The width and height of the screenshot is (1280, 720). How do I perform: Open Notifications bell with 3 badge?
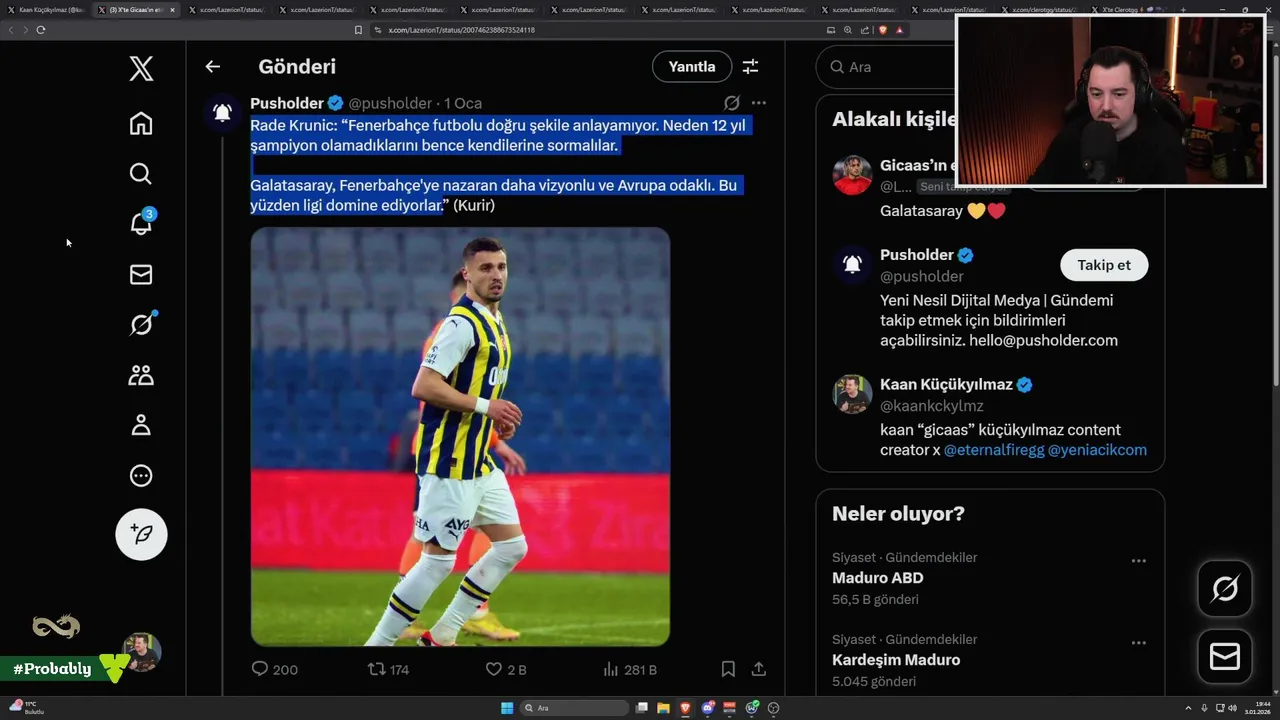click(x=141, y=223)
